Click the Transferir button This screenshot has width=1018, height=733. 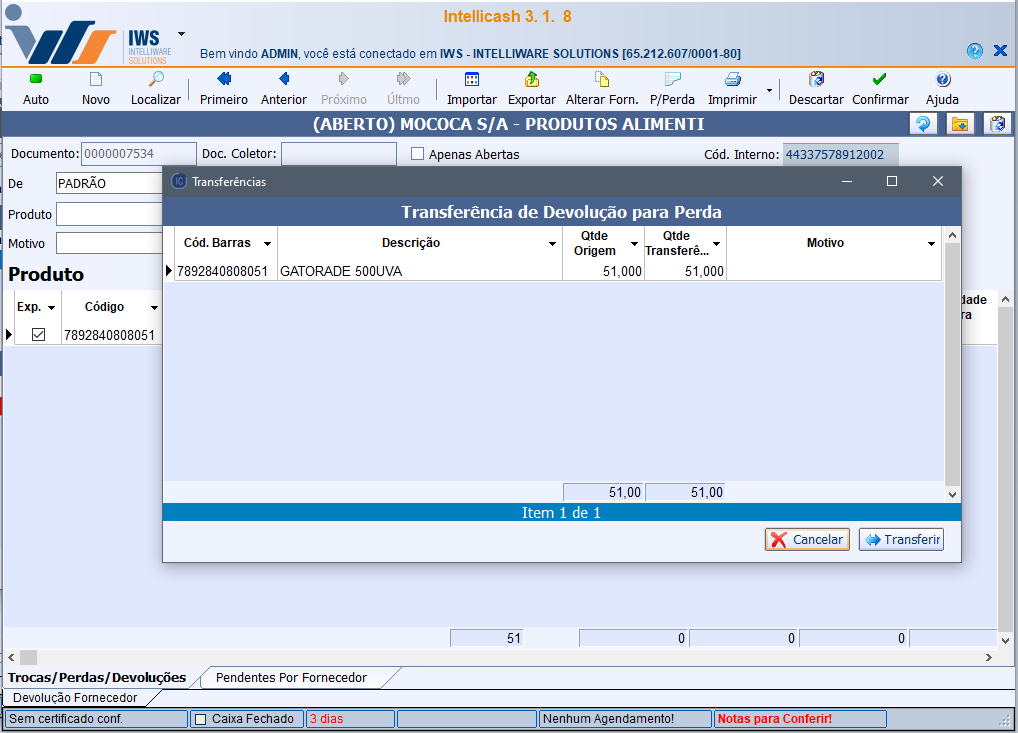pyautogui.click(x=901, y=540)
